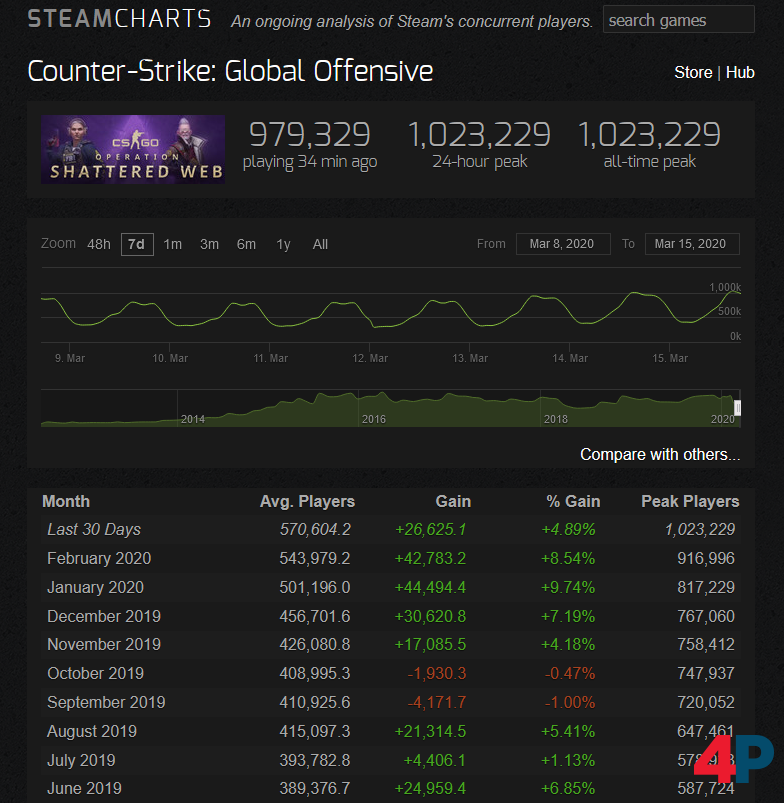Set chart zoom to 48h
This screenshot has width=784, height=804.
99,244
